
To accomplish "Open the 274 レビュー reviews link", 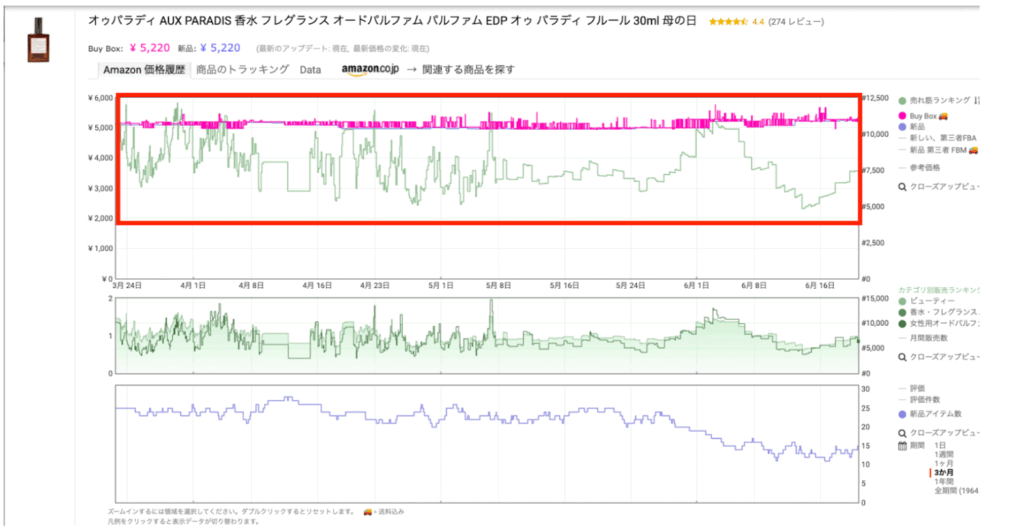I will [797, 21].
